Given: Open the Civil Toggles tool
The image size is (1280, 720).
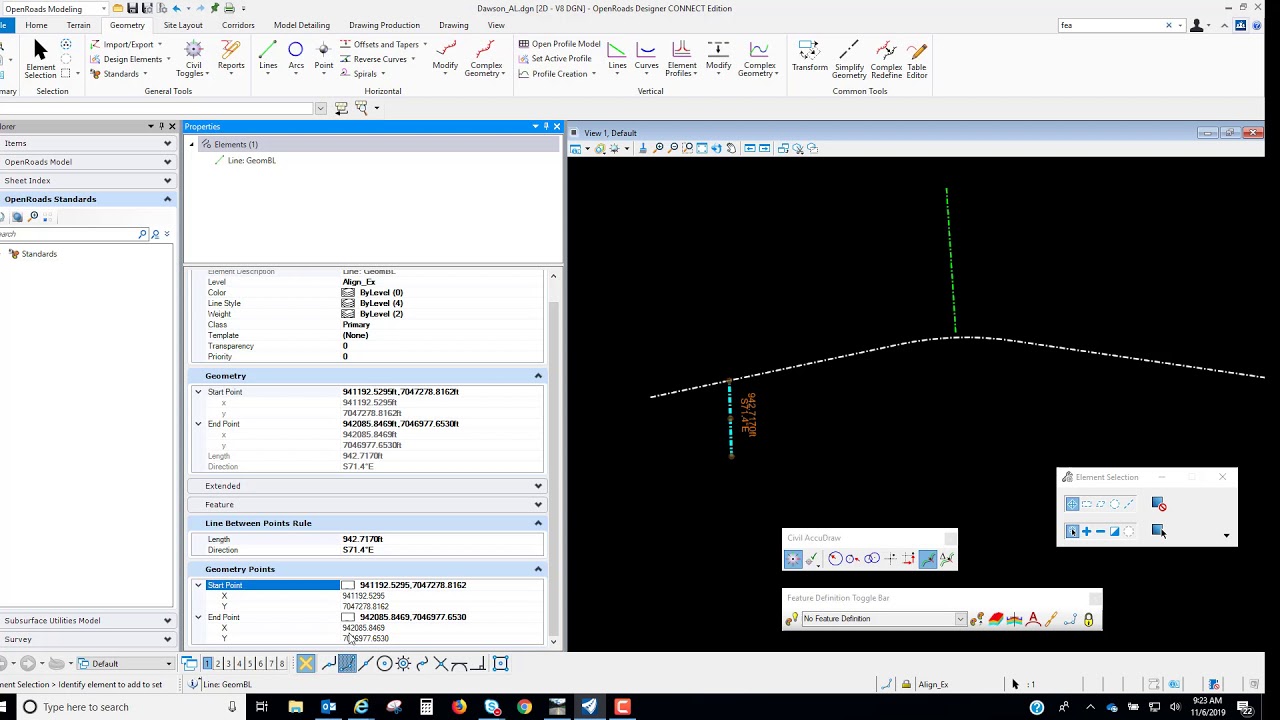Looking at the screenshot, I should 193,59.
